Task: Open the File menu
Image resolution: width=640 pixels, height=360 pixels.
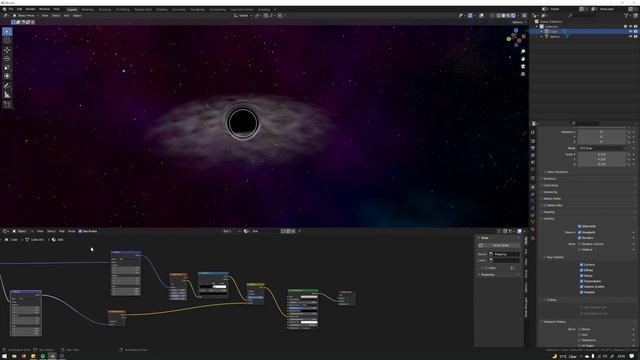Action: click(x=11, y=9)
